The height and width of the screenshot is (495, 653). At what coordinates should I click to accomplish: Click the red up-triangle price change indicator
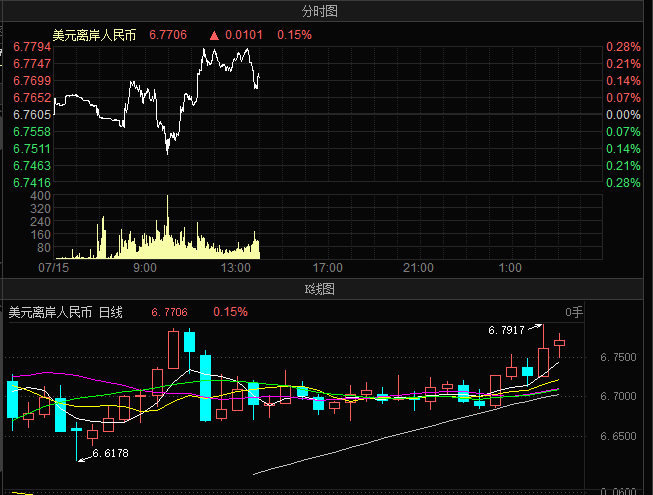click(212, 35)
